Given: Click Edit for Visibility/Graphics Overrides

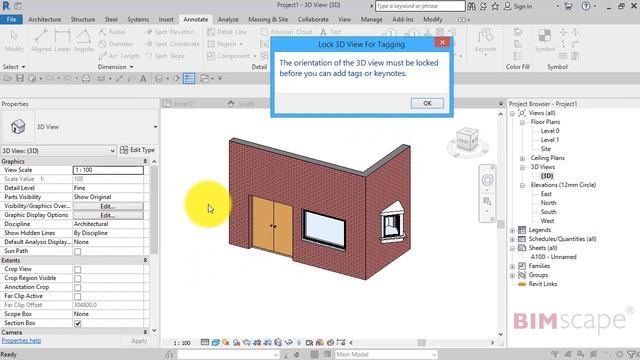Looking at the screenshot, I should tap(108, 206).
